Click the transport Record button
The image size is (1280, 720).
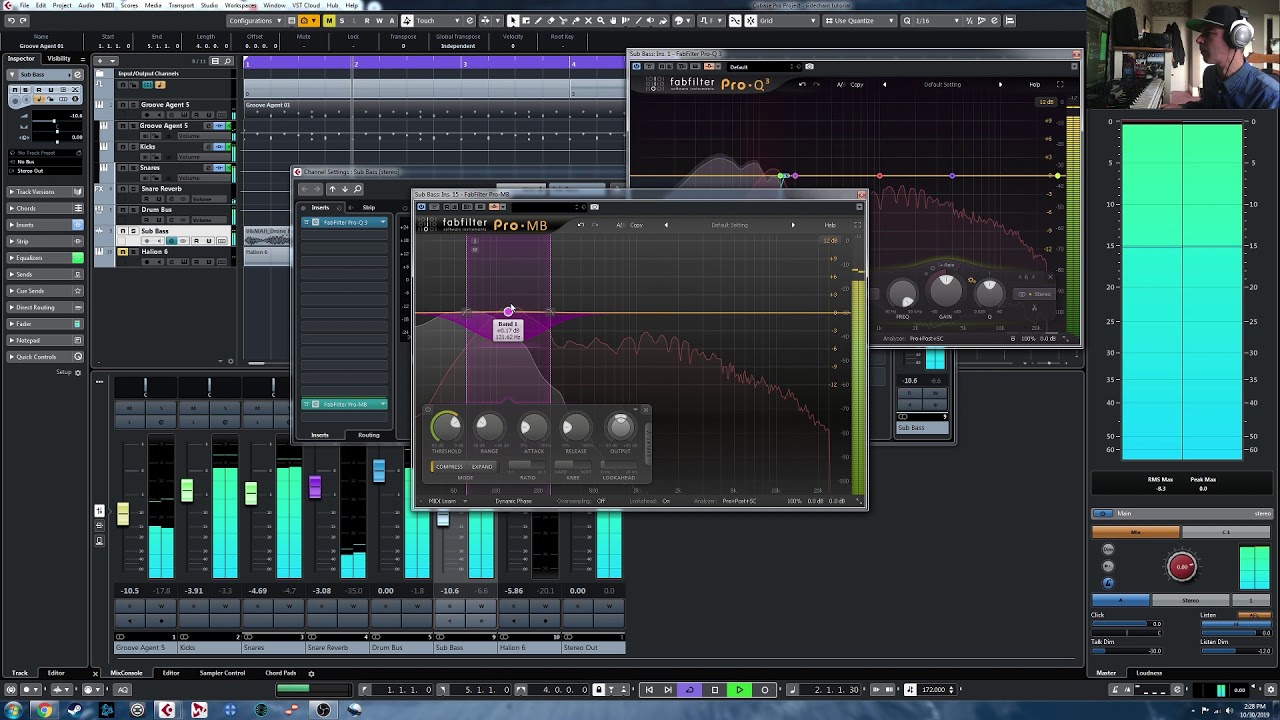tap(765, 689)
